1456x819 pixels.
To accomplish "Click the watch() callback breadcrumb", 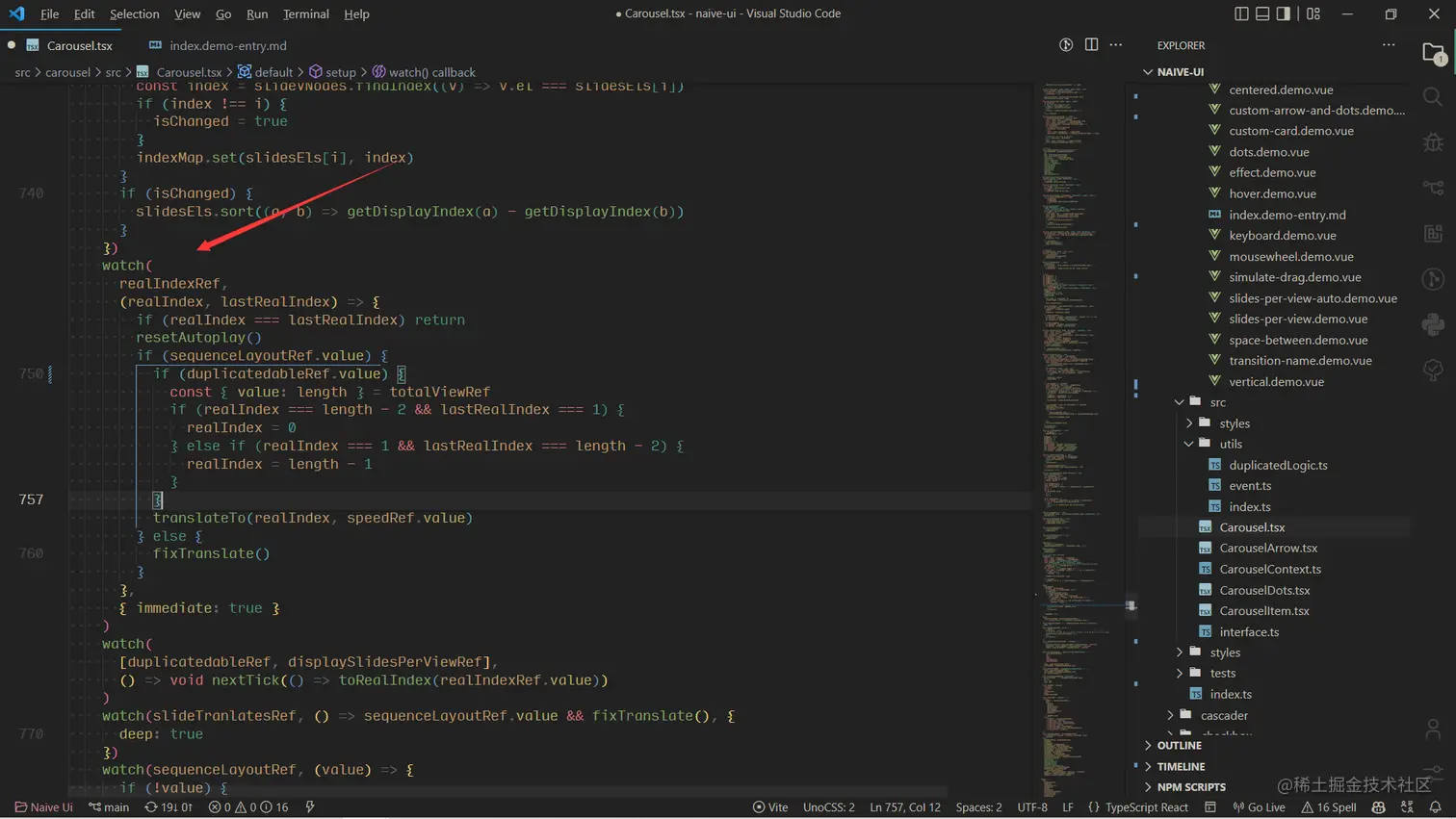I will 424,72.
